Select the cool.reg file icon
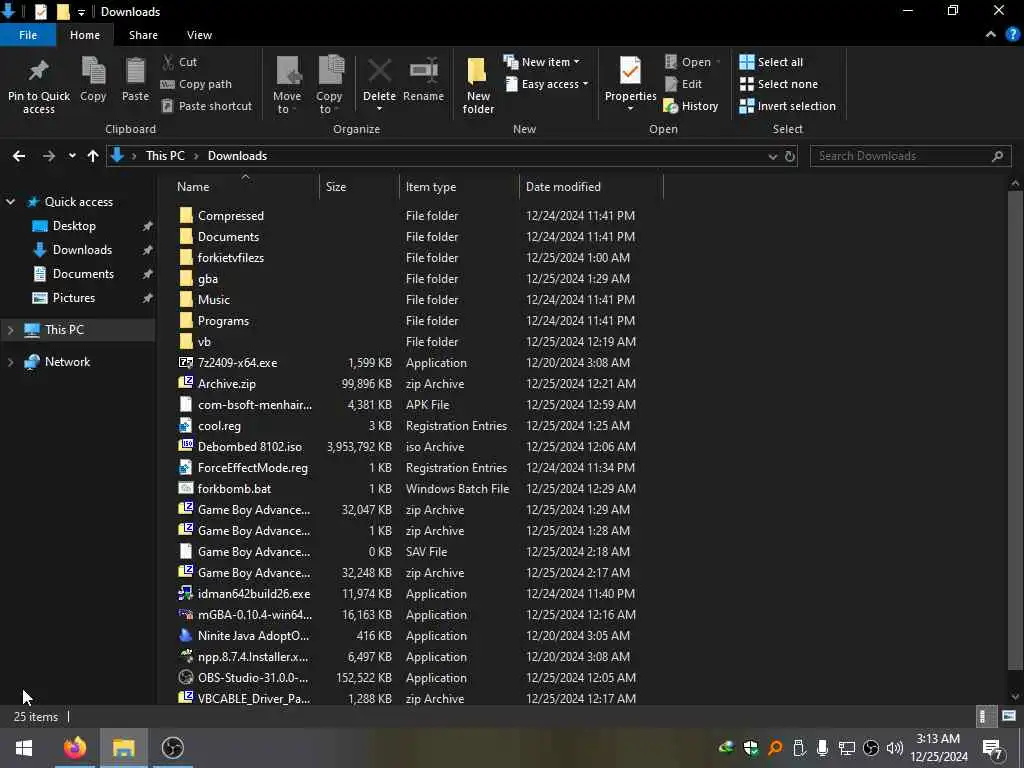Screen dimensions: 1024x768 coord(185,426)
